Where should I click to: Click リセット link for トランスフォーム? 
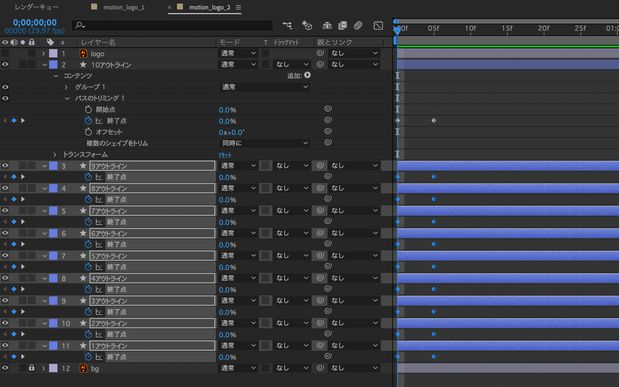click(x=225, y=155)
